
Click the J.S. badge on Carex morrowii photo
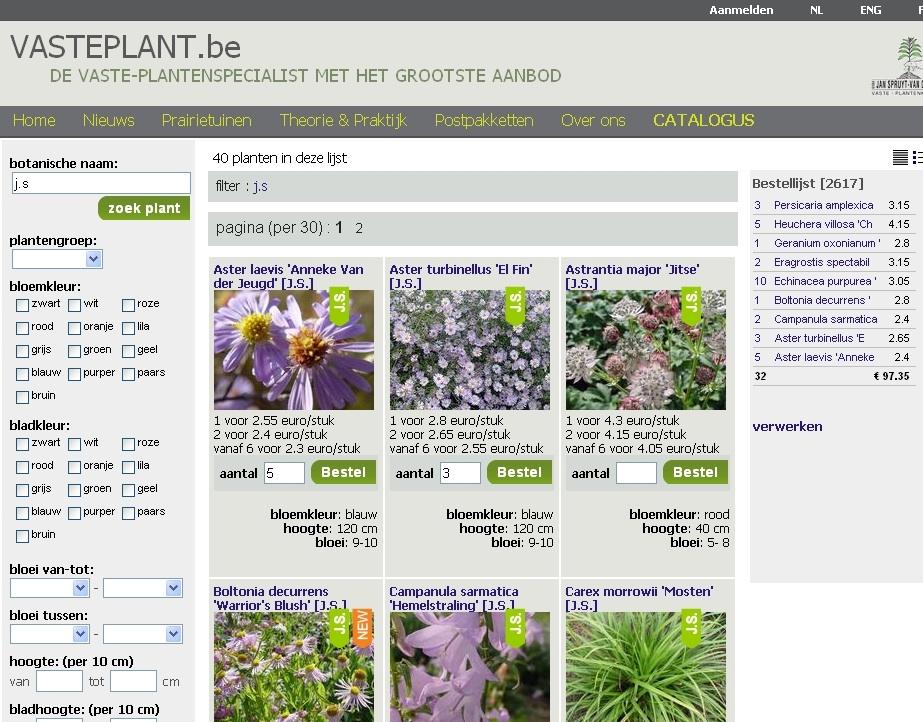point(691,627)
